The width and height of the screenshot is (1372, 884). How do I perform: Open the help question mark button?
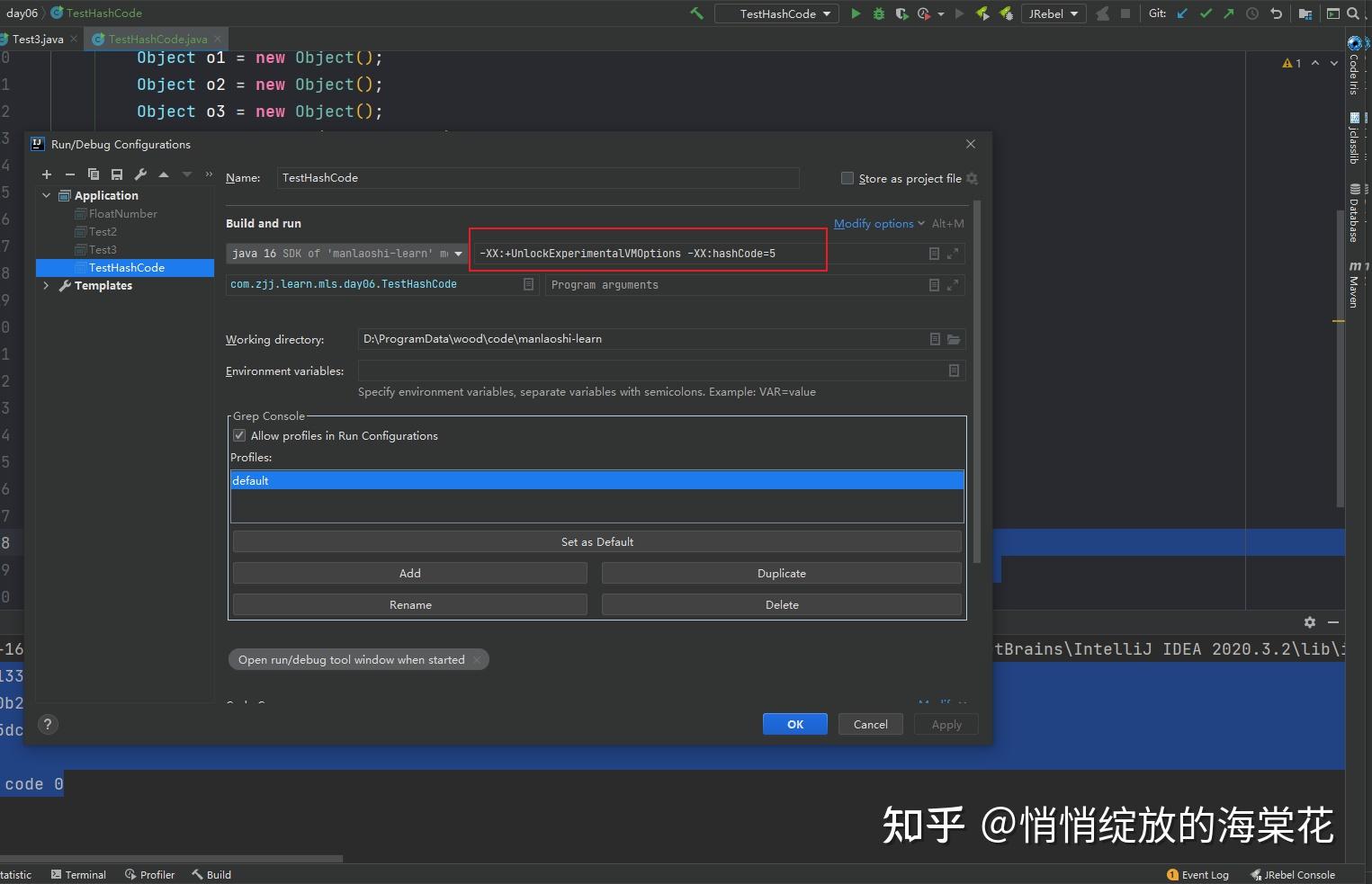click(x=49, y=724)
